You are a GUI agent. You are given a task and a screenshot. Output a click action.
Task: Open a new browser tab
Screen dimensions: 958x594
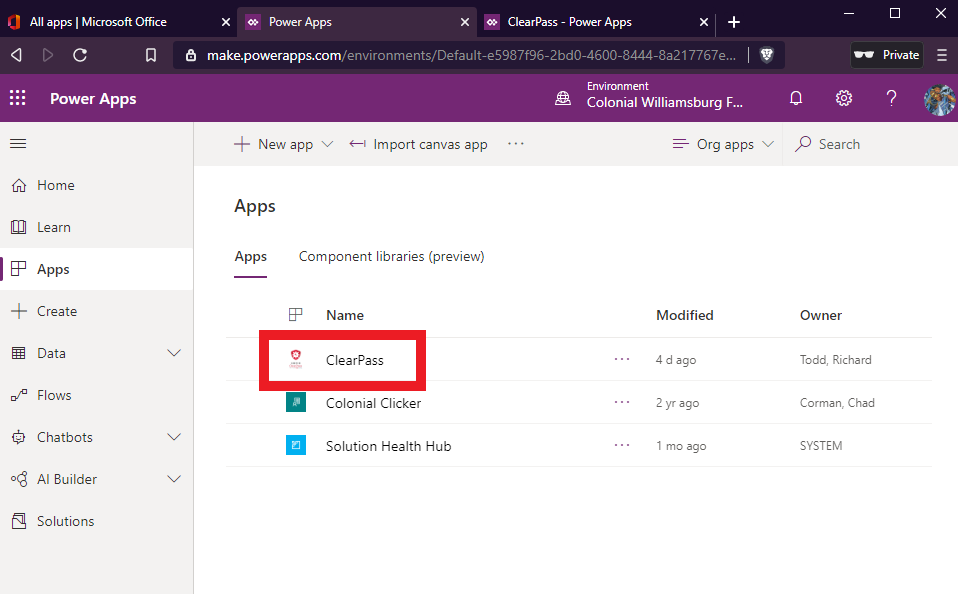tap(734, 22)
